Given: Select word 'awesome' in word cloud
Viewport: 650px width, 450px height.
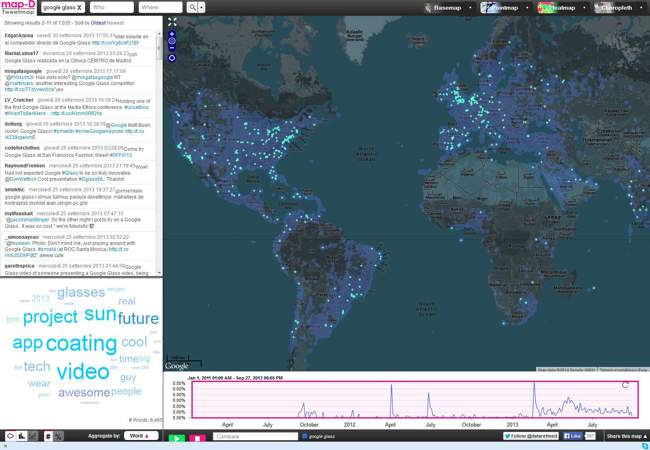Looking at the screenshot, I should (84, 392).
